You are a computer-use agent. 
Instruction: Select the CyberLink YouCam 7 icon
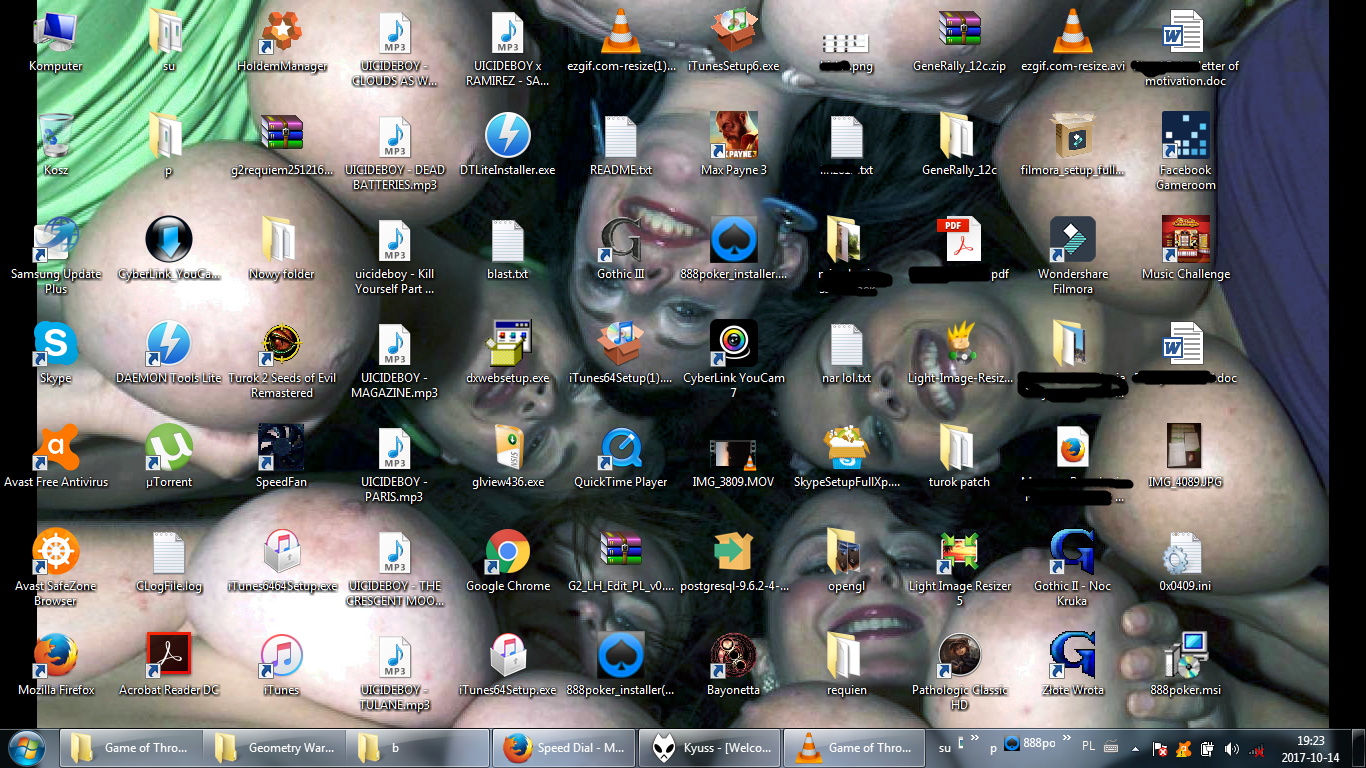point(734,360)
